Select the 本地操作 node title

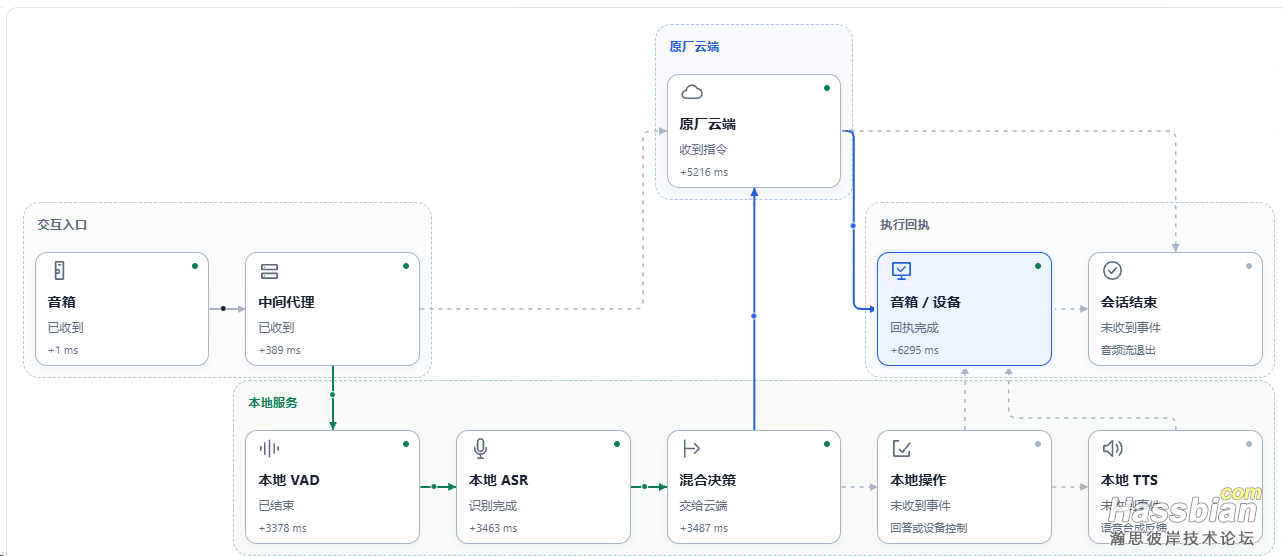(918, 480)
